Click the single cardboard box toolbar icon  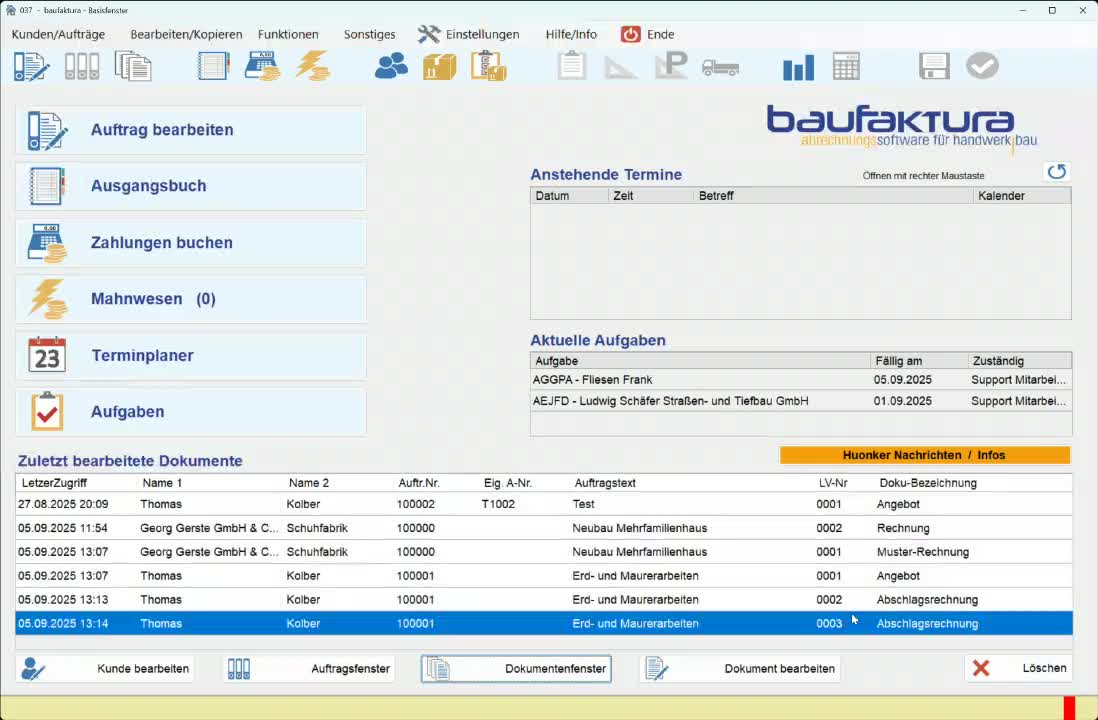click(440, 67)
